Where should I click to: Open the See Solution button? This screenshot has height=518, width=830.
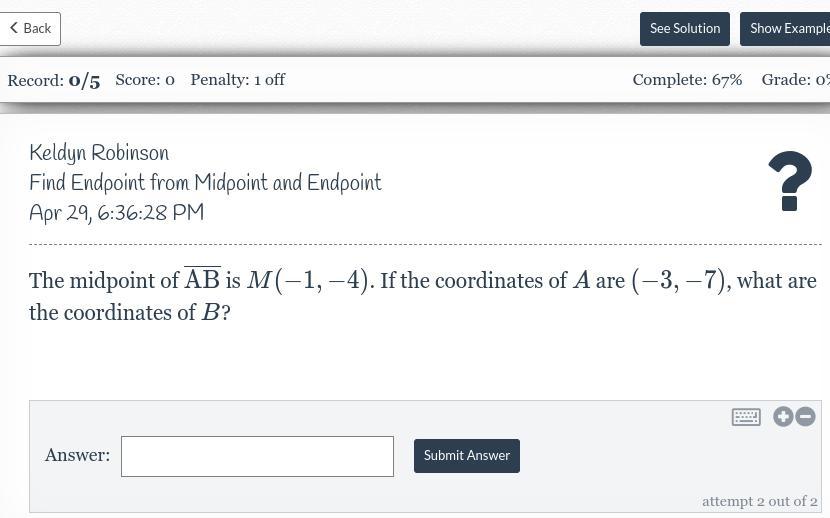pos(685,29)
